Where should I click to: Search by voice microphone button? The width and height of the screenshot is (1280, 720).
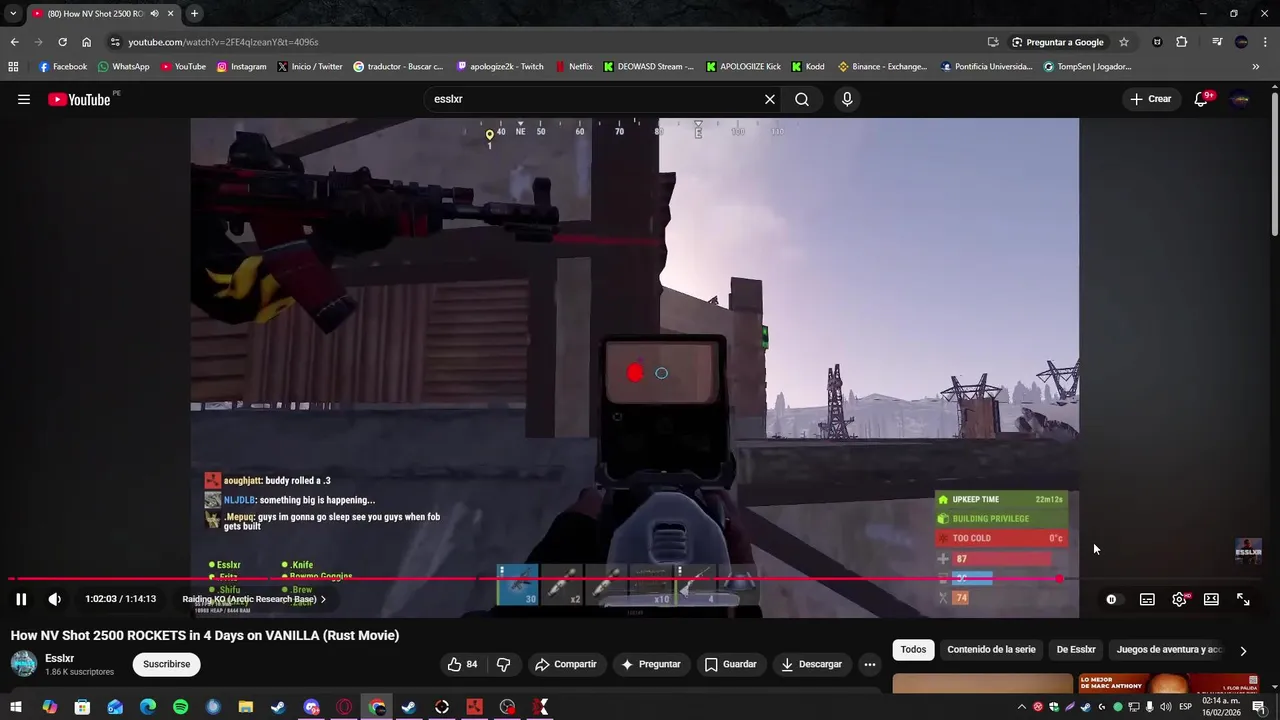(847, 99)
